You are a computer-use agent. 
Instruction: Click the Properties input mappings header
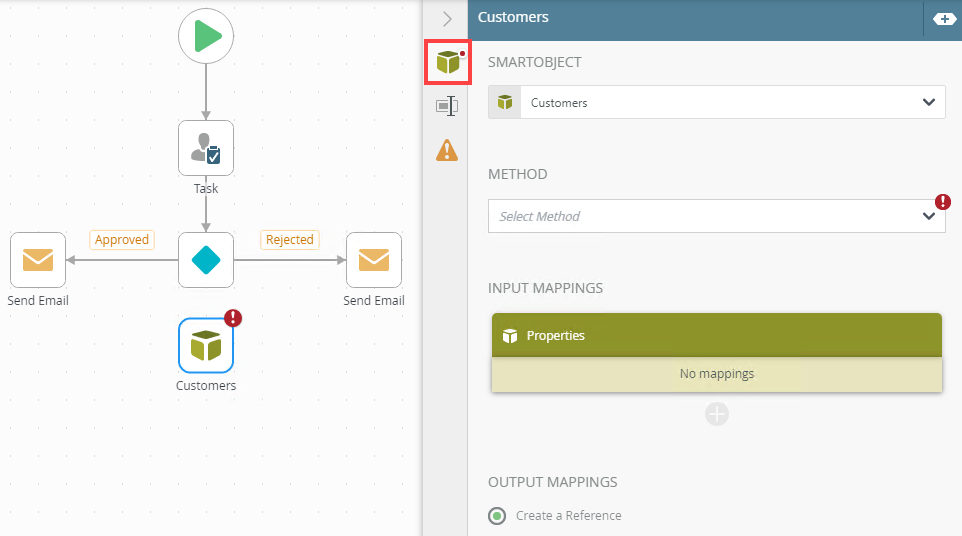click(716, 336)
